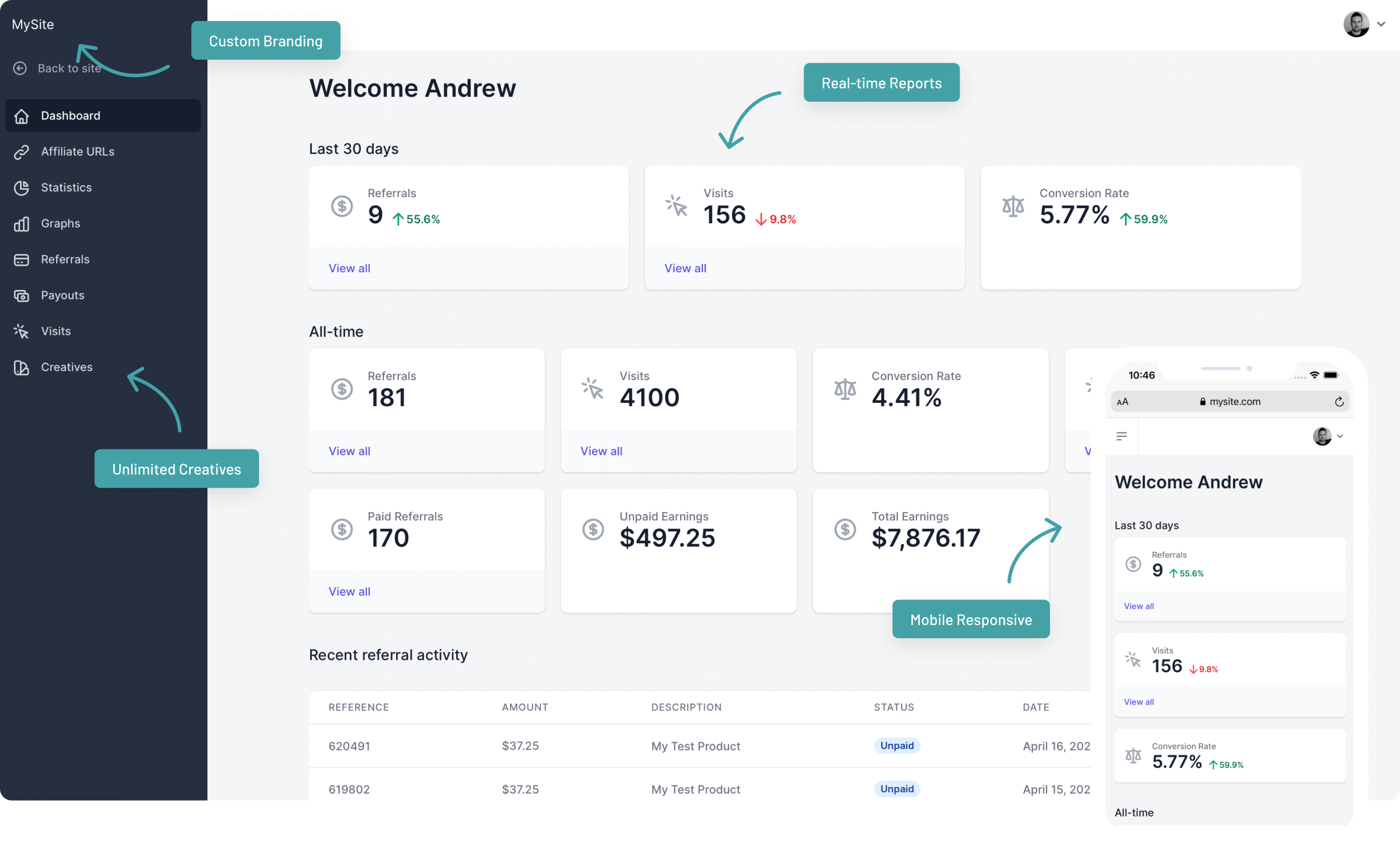Viewport: 1400px width, 845px height.
Task: Open the hamburger menu in the mobile preview
Action: point(1122,436)
